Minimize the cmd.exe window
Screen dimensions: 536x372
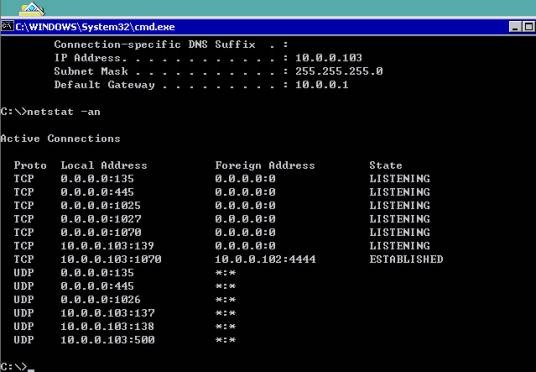(x=515, y=26)
